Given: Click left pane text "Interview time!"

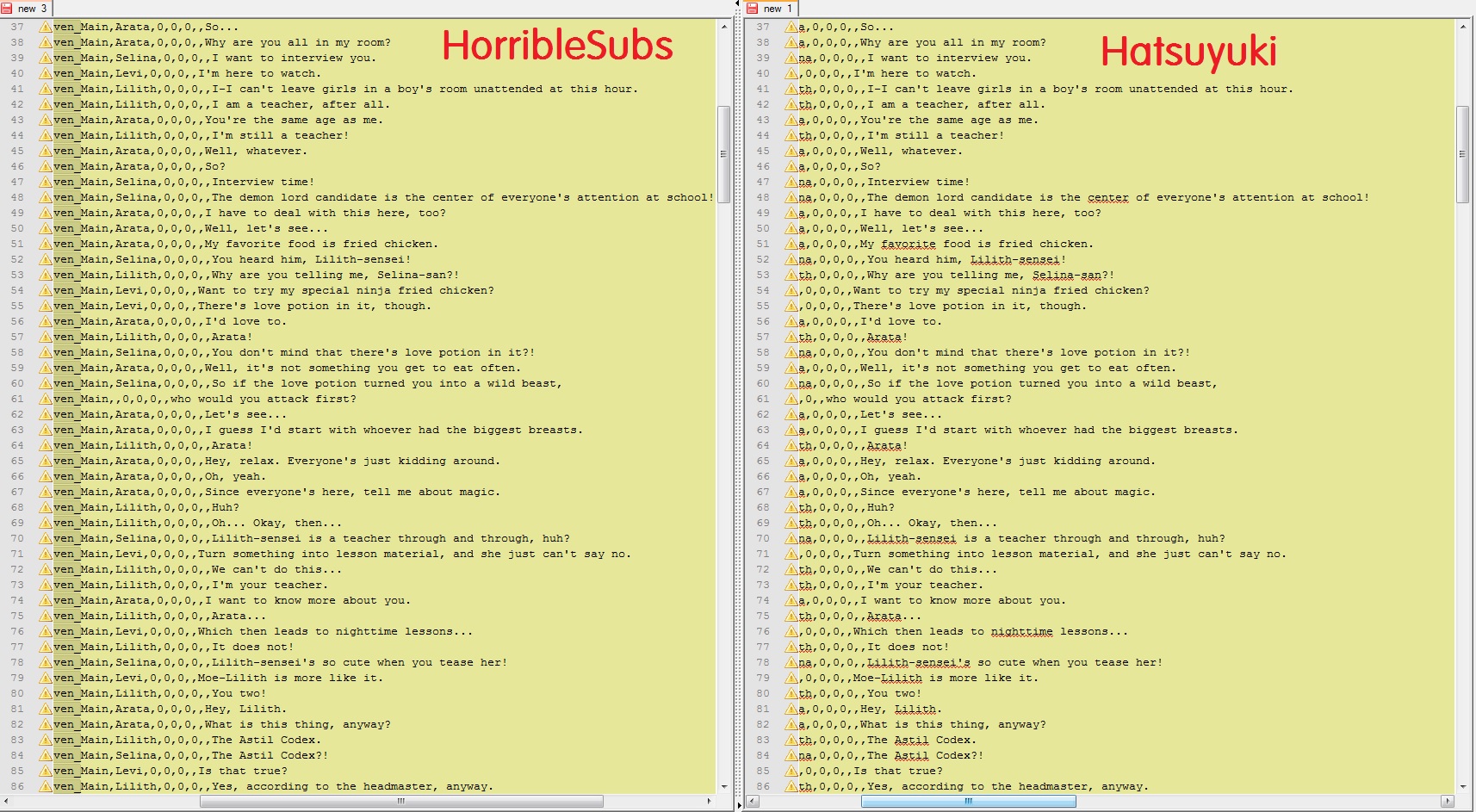Looking at the screenshot, I should (263, 182).
